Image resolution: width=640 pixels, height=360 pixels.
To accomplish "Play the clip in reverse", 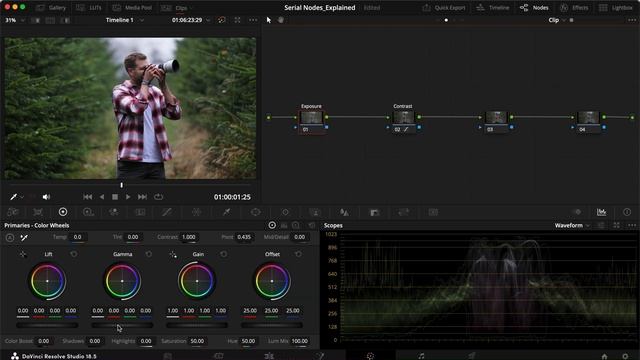I will point(102,197).
